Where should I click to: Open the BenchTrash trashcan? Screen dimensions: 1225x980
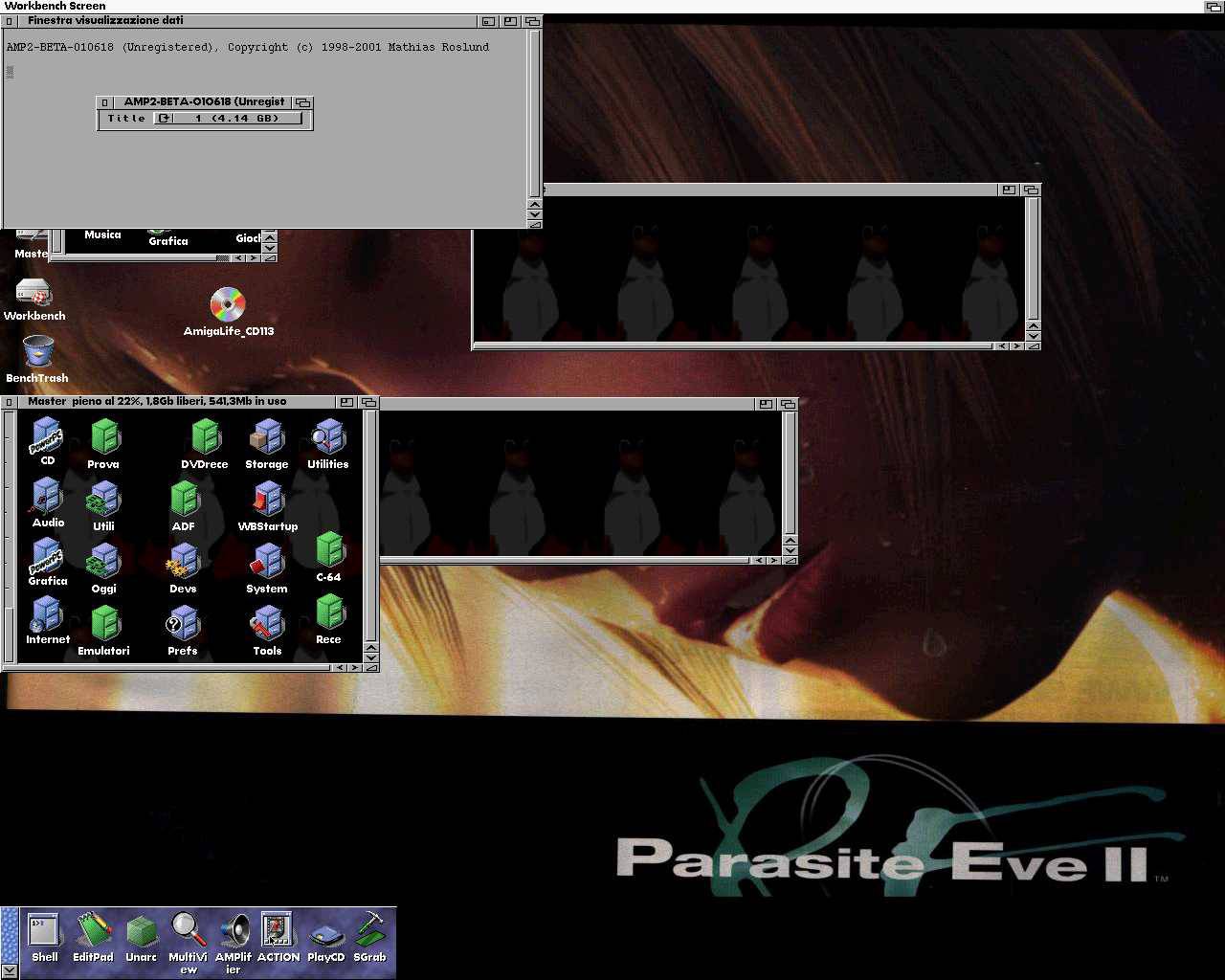(37, 353)
